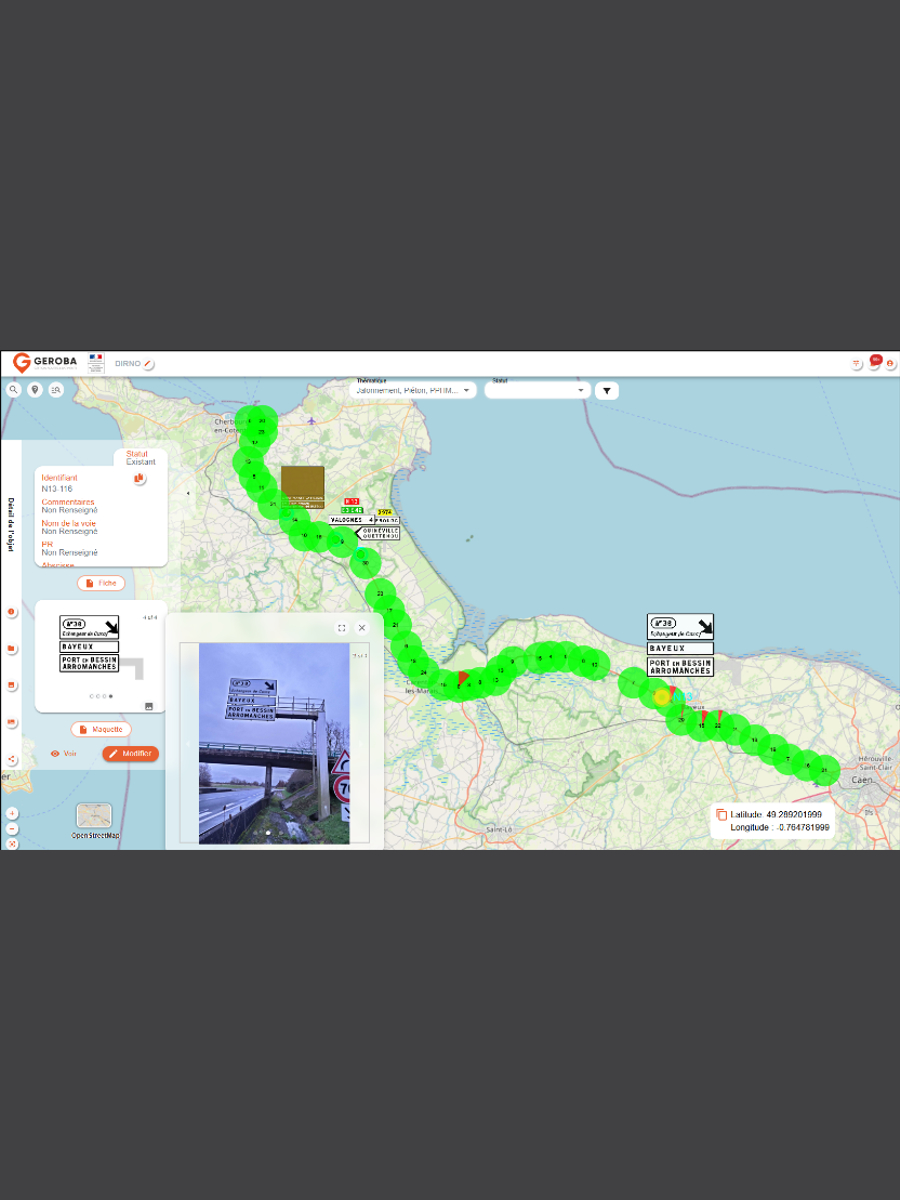This screenshot has width=900, height=1200.
Task: Open the Thématique dropdown
Action: click(414, 391)
